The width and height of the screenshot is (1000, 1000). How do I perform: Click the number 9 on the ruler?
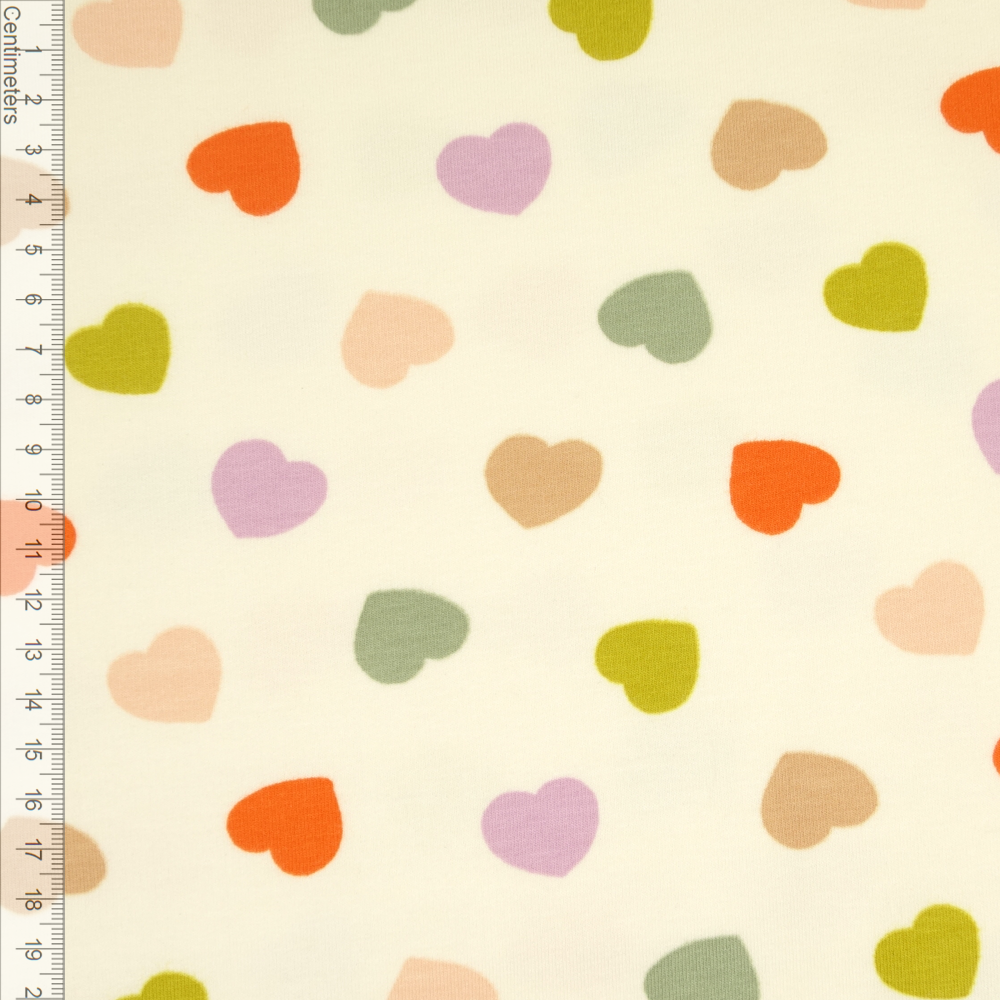pos(32,450)
